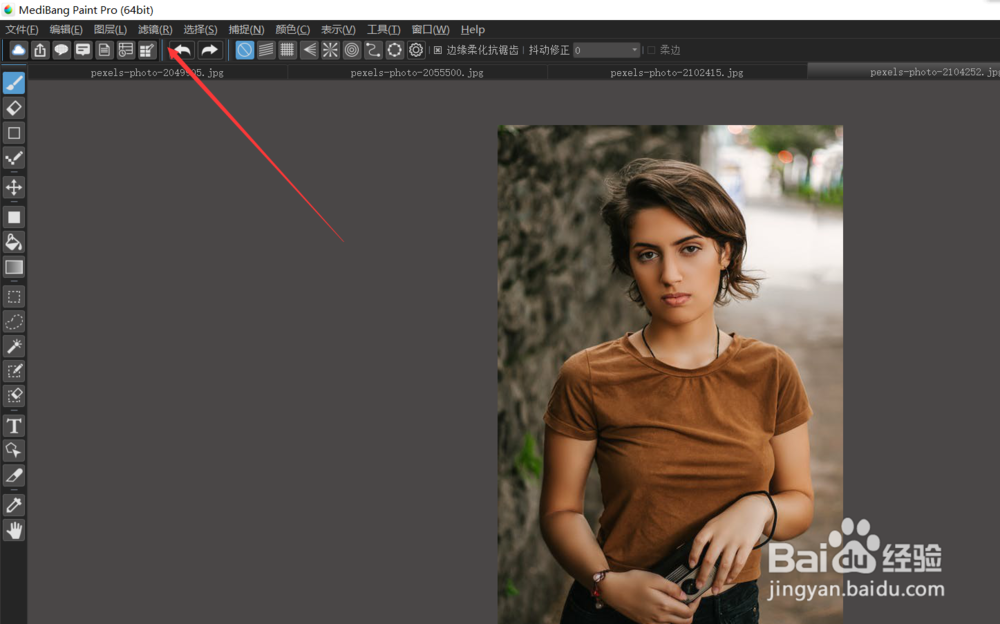
Task: Click the woman portrait on canvas
Action: coord(670,375)
